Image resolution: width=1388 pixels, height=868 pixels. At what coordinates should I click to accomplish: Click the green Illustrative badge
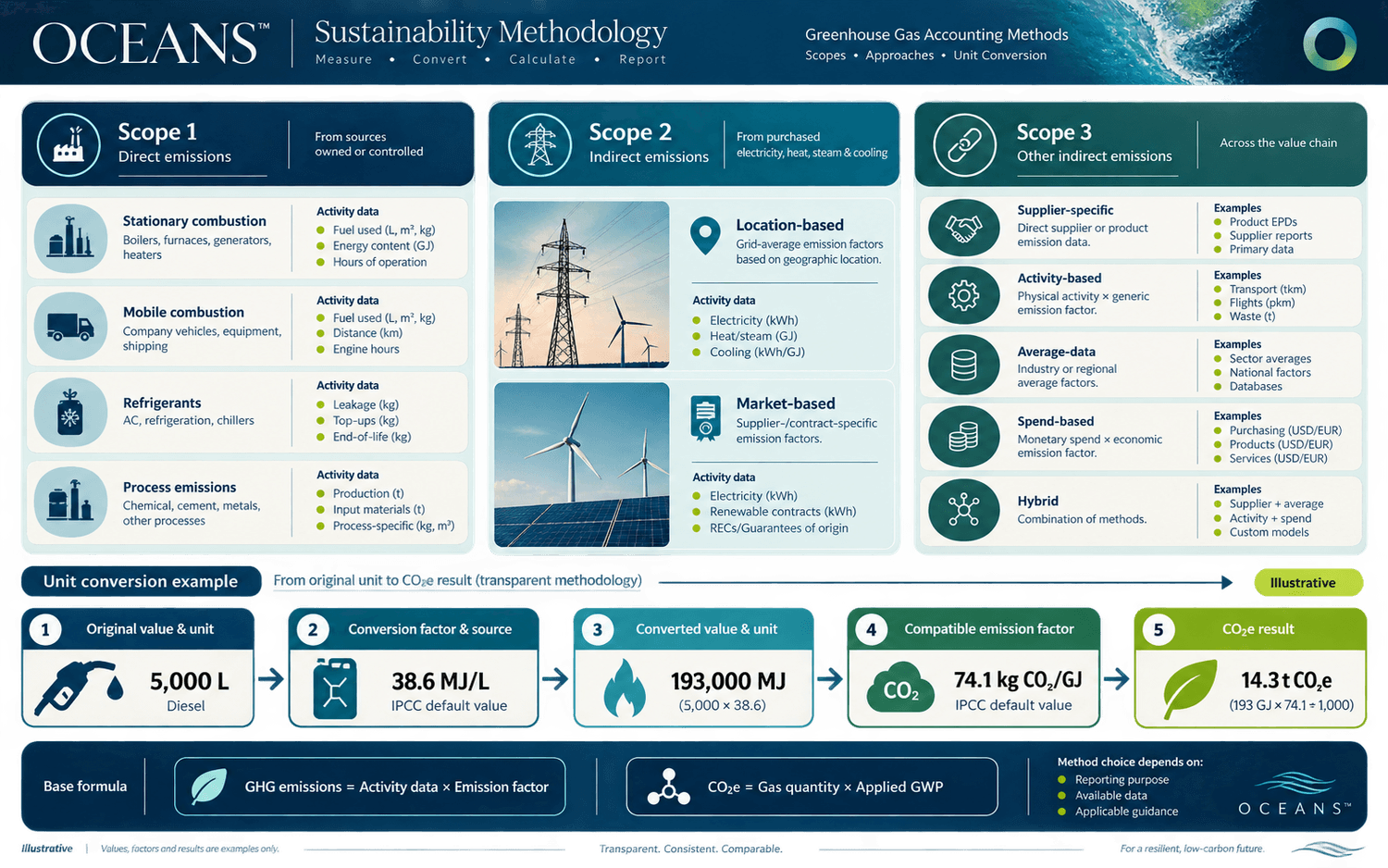[1308, 582]
